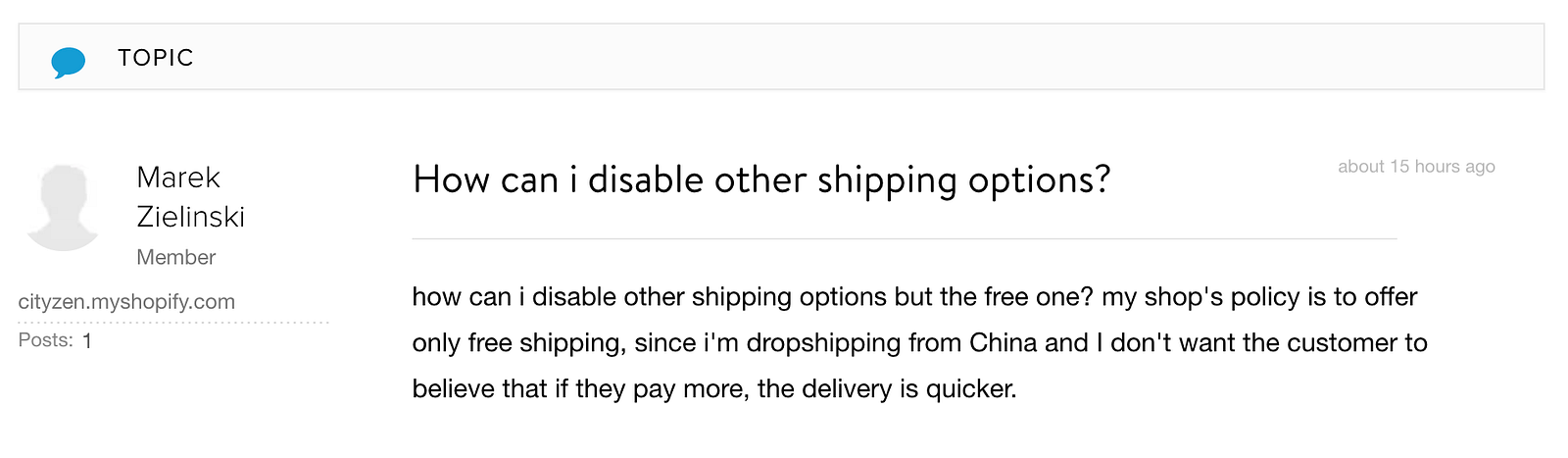Click the dotted divider under the store link
Viewport: 1568px width, 458px height.
click(173, 322)
